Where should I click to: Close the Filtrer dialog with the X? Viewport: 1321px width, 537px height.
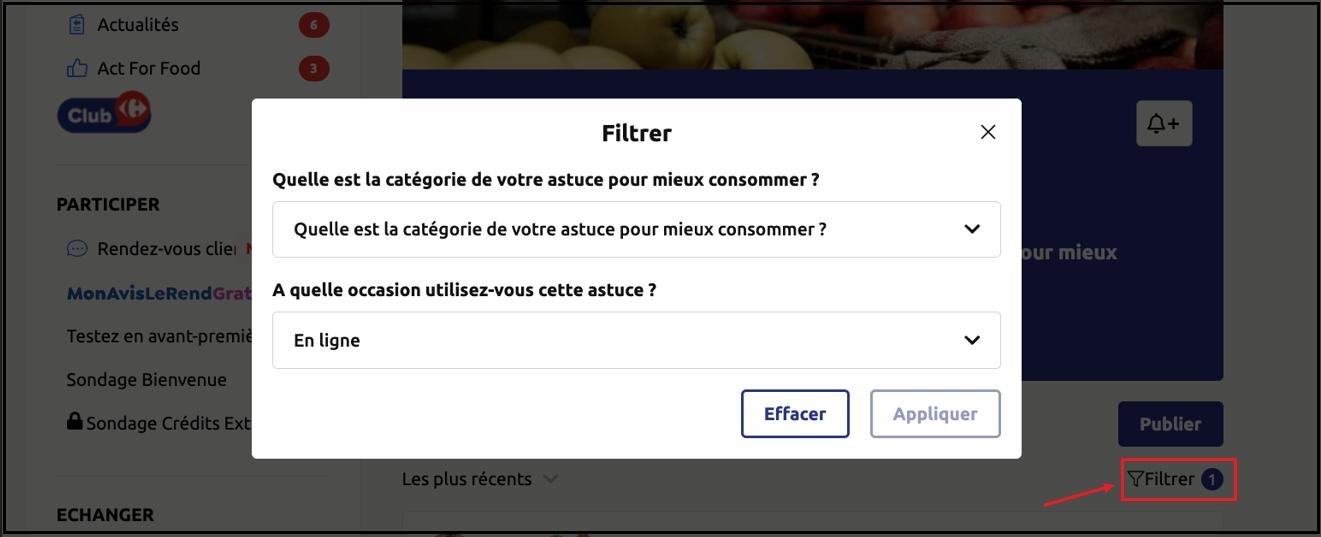(988, 132)
